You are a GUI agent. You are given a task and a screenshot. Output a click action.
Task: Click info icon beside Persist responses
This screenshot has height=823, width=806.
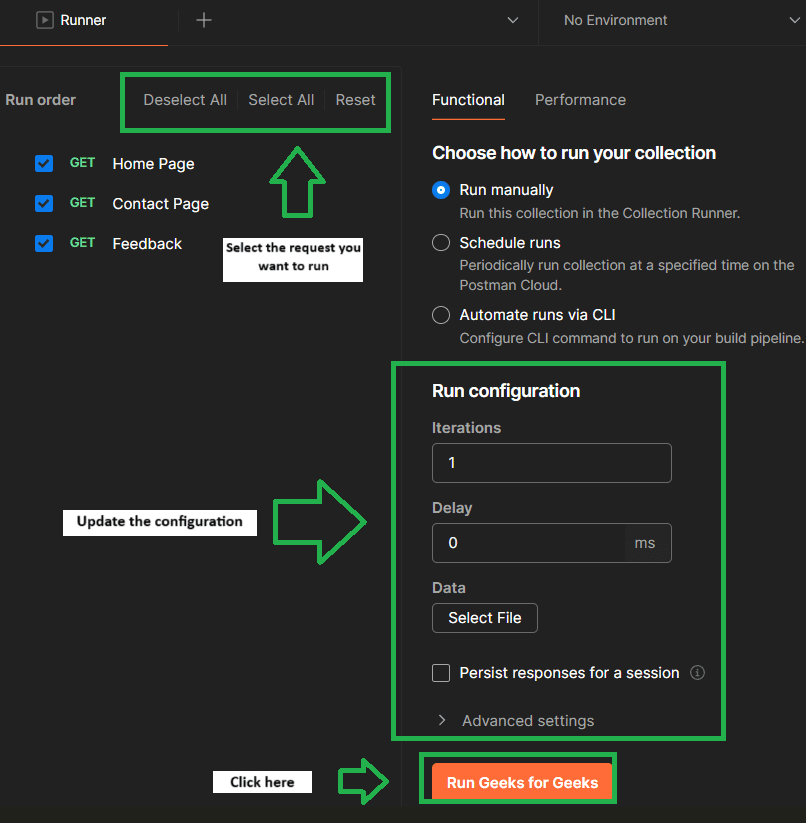(x=697, y=672)
